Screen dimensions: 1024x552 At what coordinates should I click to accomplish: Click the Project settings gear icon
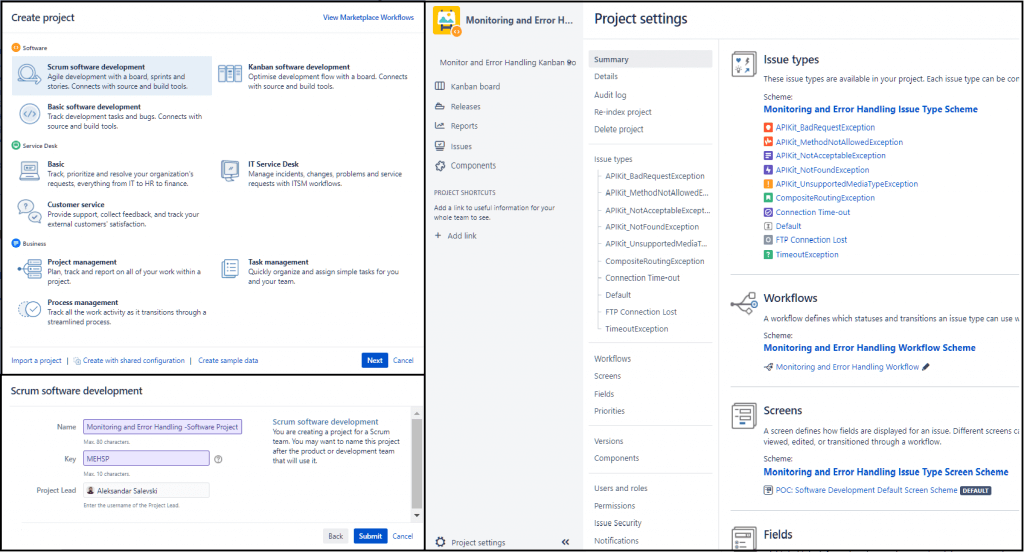(x=440, y=542)
